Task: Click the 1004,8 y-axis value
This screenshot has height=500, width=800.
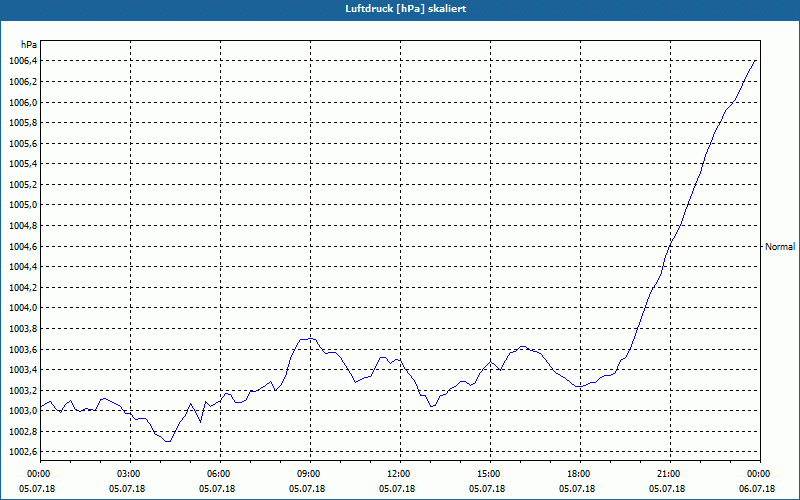Action: pos(23,226)
